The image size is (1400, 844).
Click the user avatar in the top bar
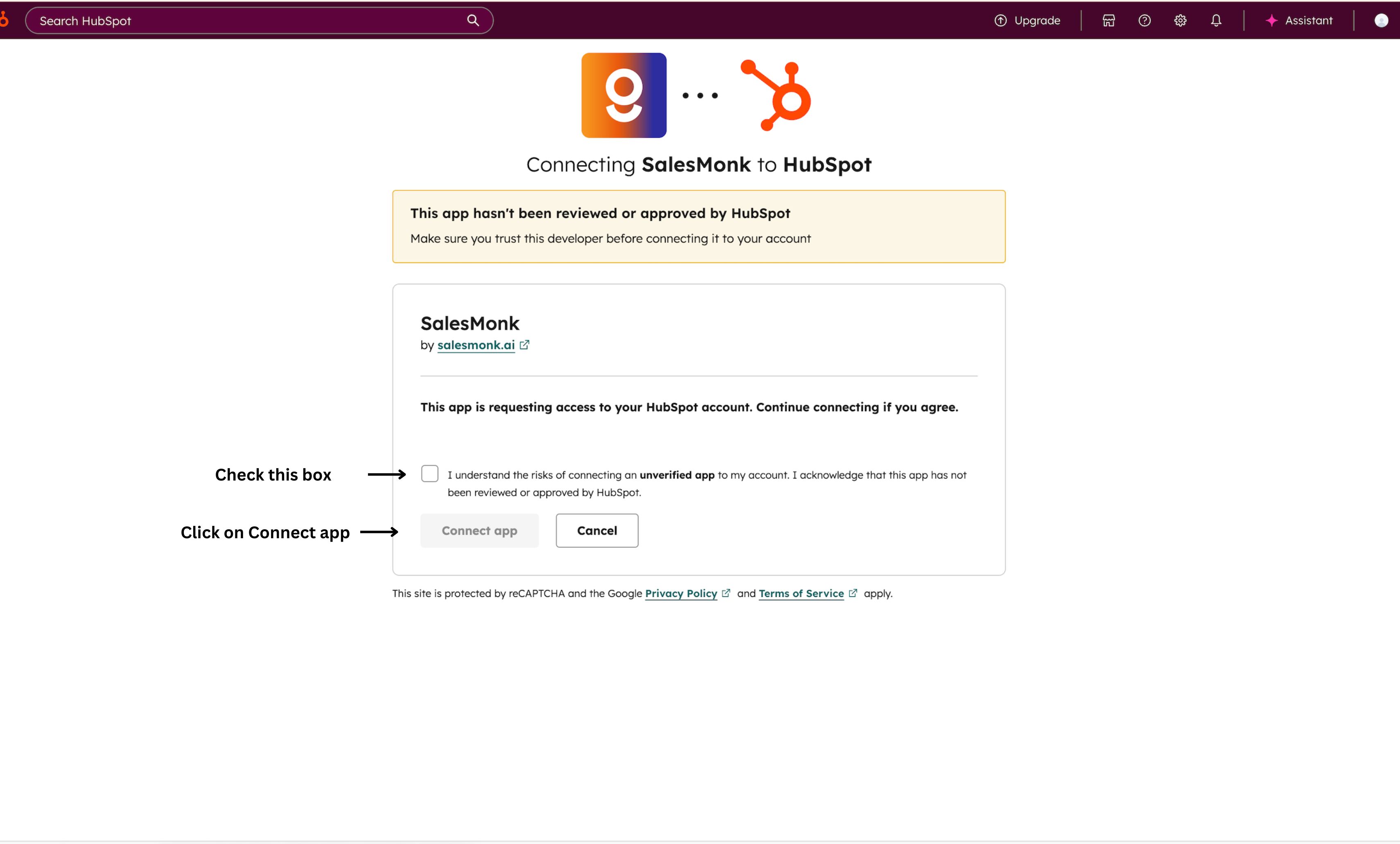tap(1381, 20)
